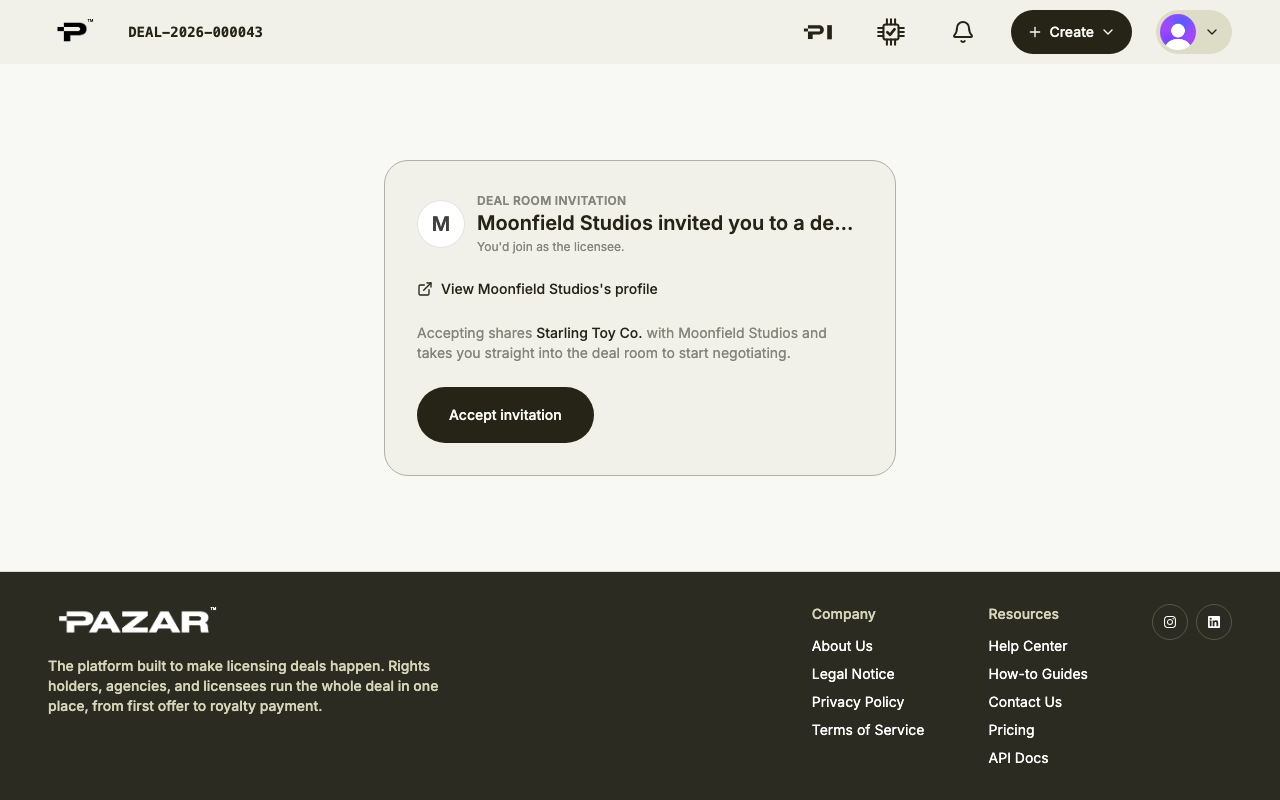
Task: Show notifications via the bell icon
Action: coord(963,32)
